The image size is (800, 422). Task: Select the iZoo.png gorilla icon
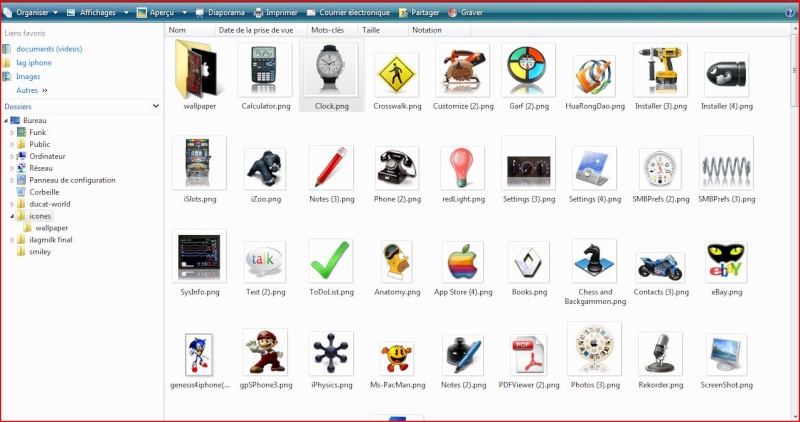(x=265, y=169)
